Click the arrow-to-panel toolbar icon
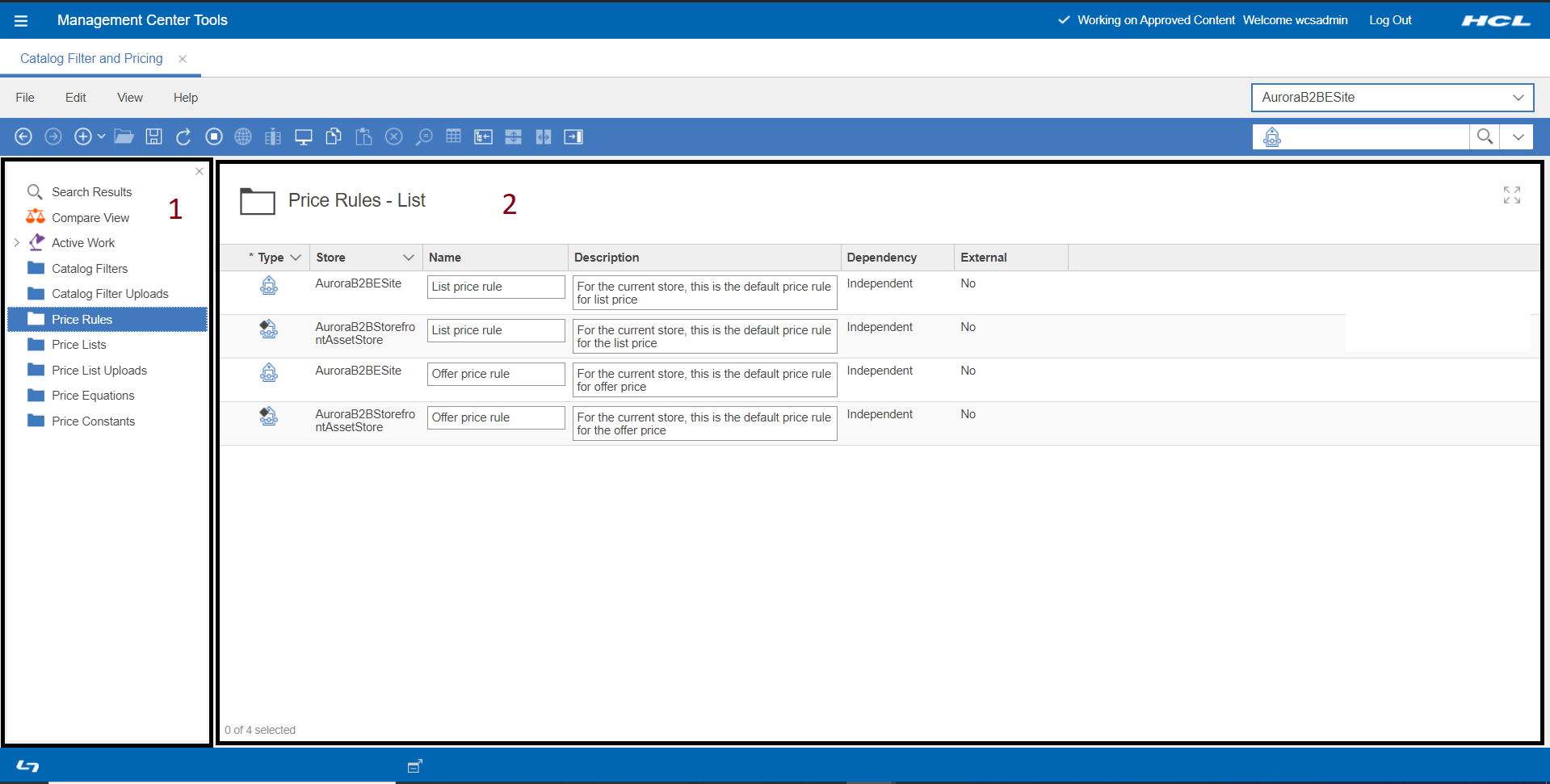Screen dimensions: 1550x784 (573, 136)
